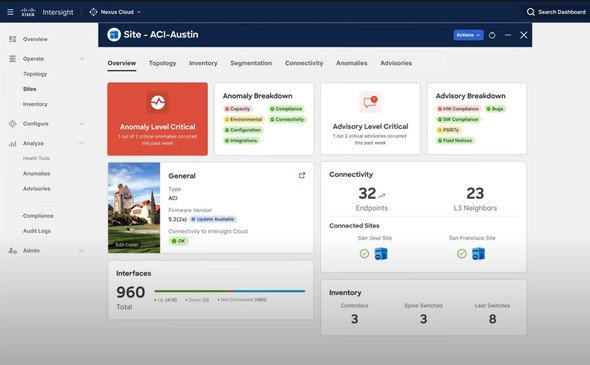590x365 pixels.
Task: Switch to the Topology tab
Action: coord(163,63)
